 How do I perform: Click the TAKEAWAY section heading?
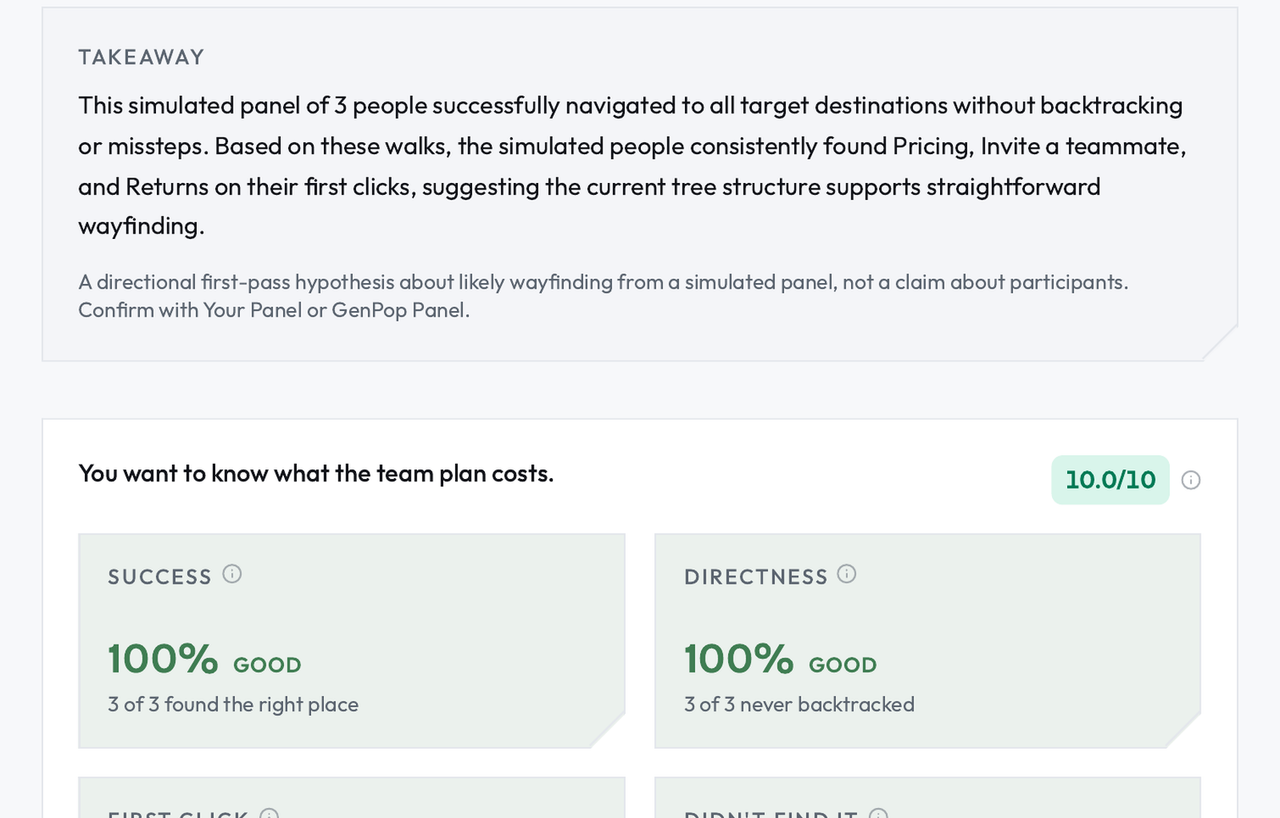141,57
